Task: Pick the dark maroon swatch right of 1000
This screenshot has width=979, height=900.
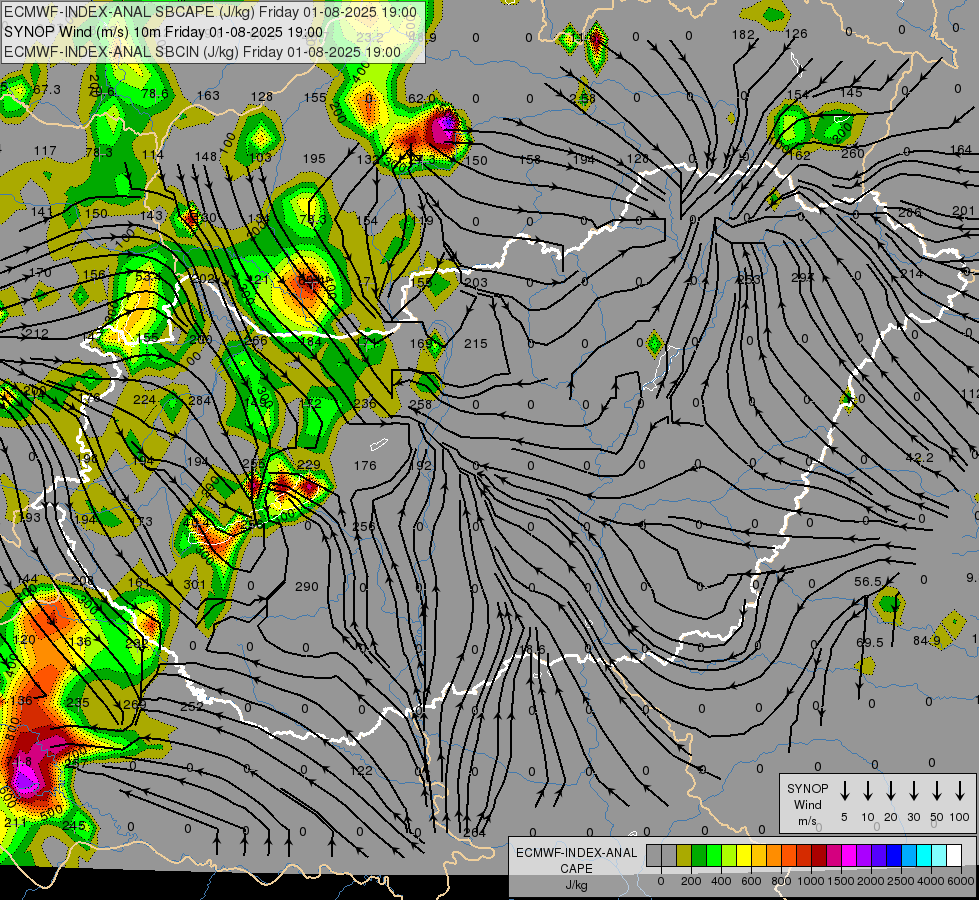Action: (819, 855)
